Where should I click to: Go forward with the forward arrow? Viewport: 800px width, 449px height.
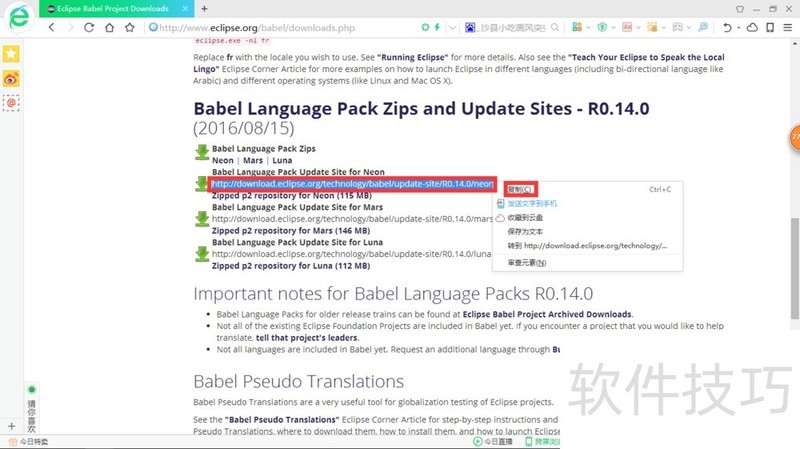70,28
